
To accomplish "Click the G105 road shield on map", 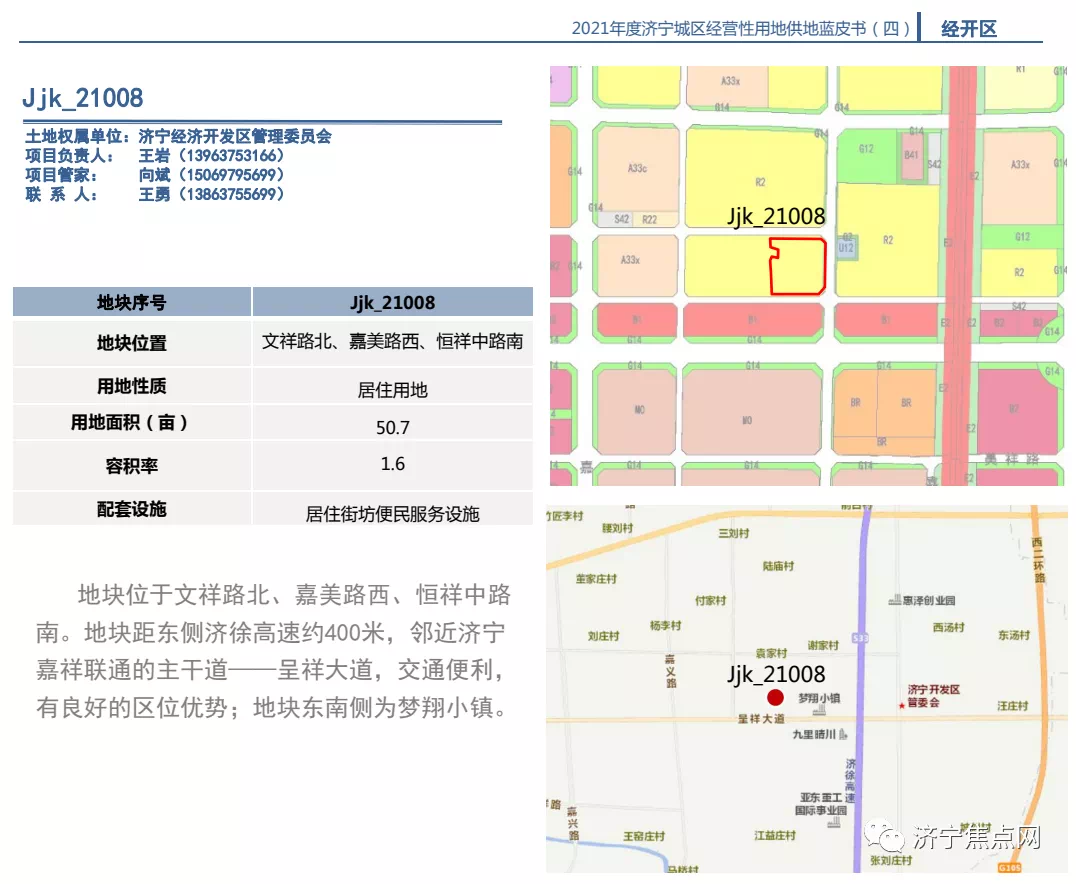I will 1009,868.
